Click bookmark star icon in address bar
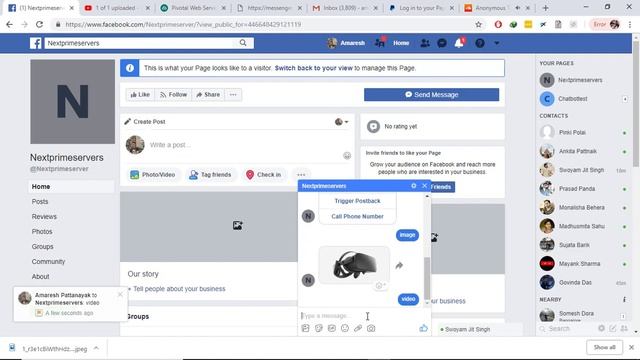Screen dimensions: 640x360 (478, 24)
